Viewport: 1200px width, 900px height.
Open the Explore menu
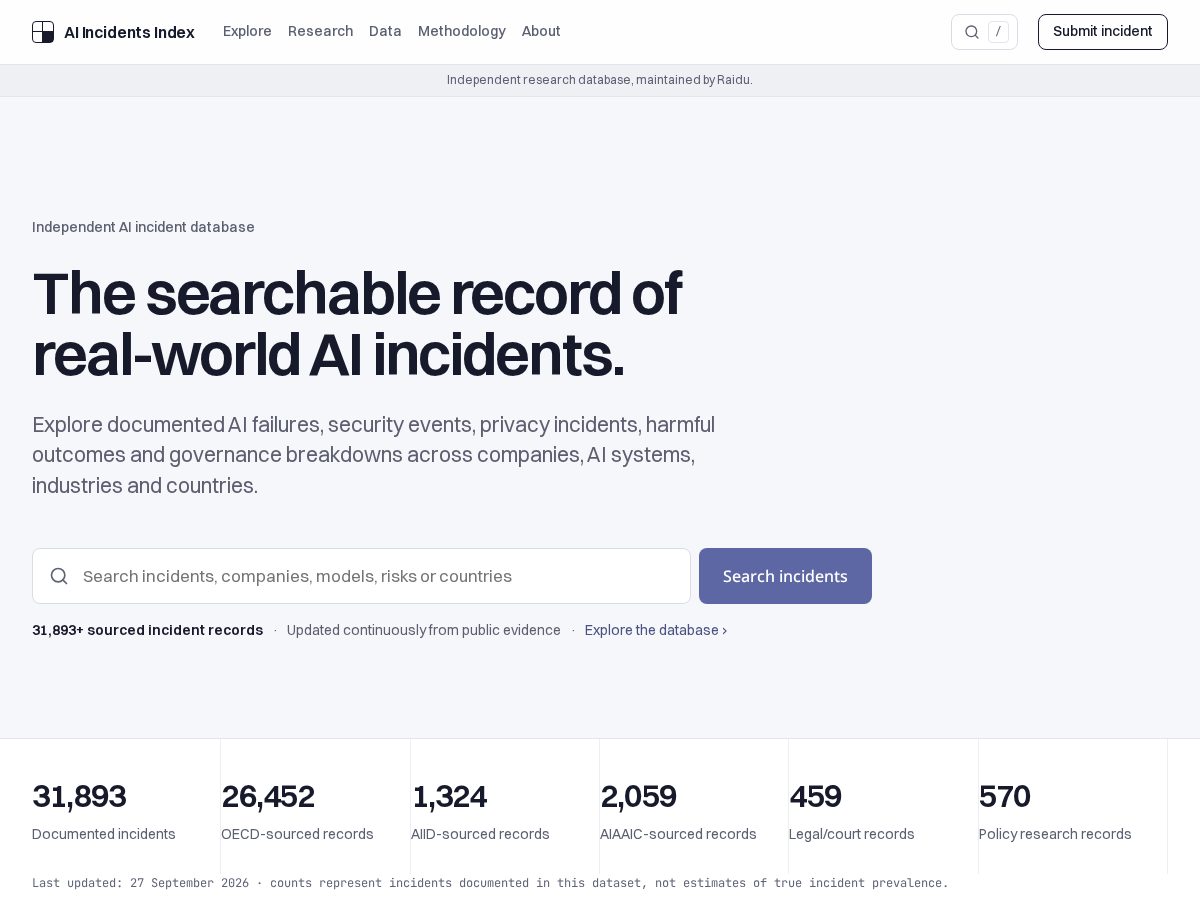247,31
